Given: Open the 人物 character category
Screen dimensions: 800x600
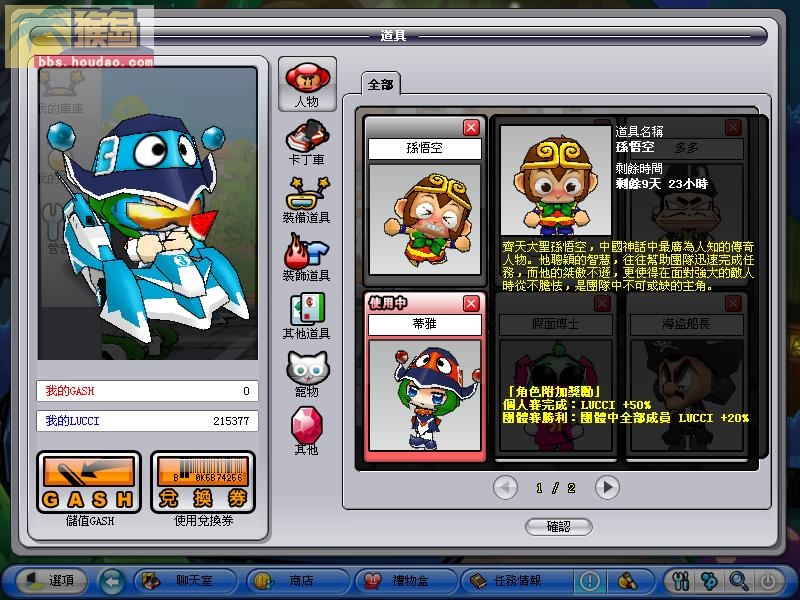Looking at the screenshot, I should (x=307, y=84).
